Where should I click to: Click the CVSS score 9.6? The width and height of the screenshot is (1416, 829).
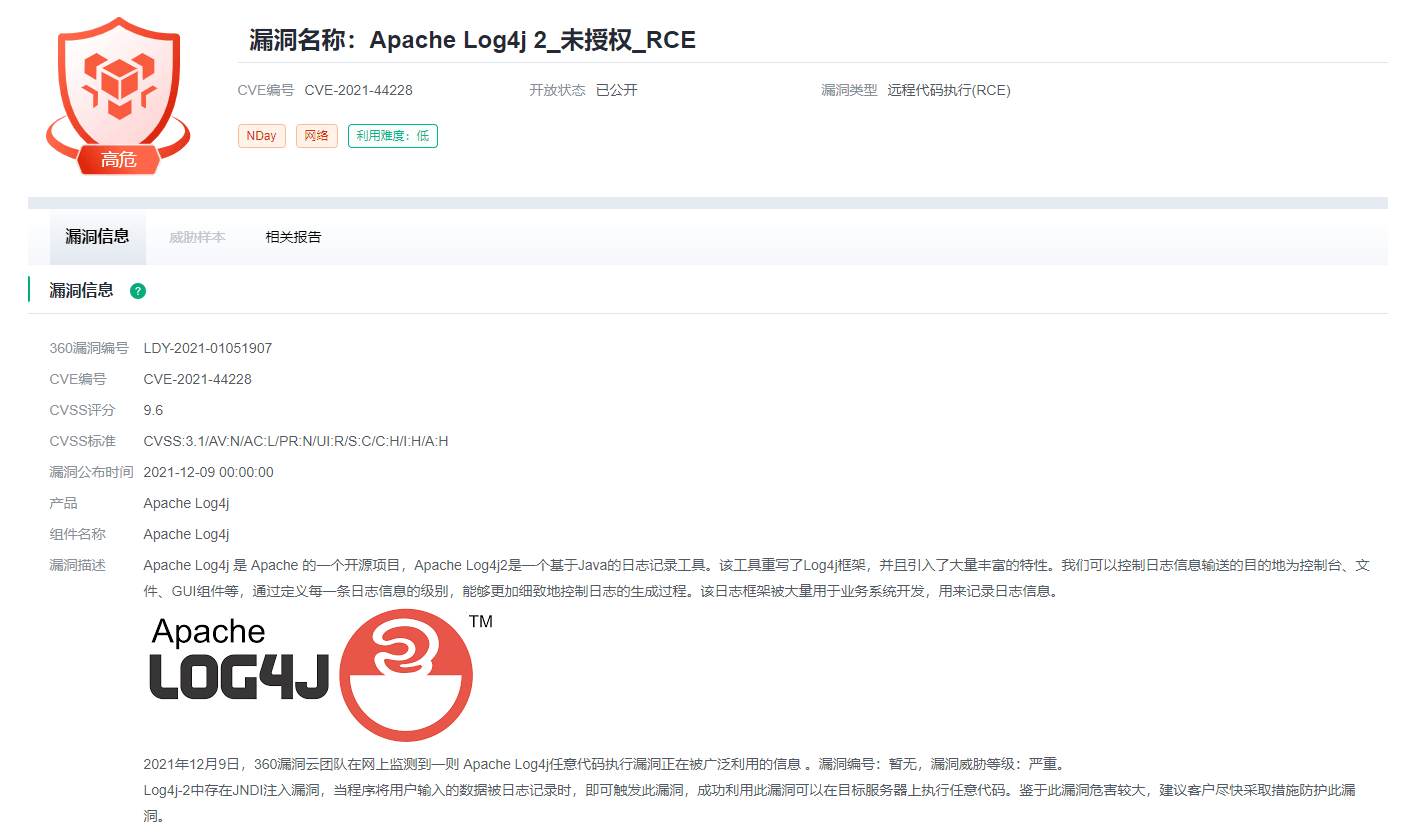tap(153, 410)
